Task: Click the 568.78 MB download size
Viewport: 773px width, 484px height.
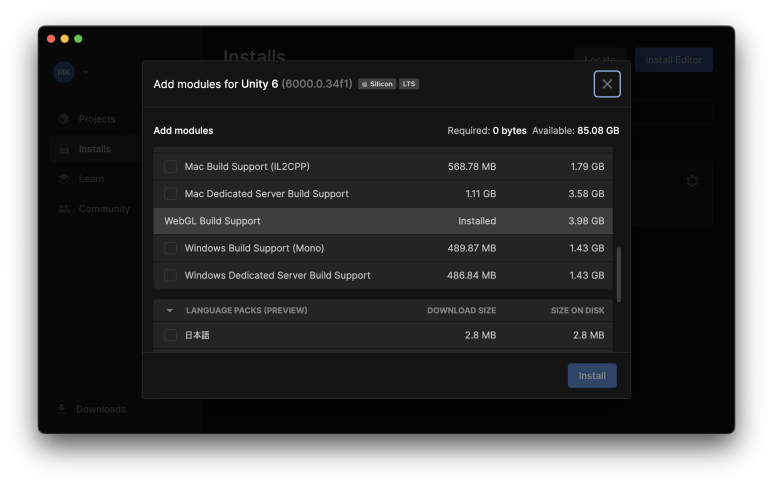Action: point(472,167)
